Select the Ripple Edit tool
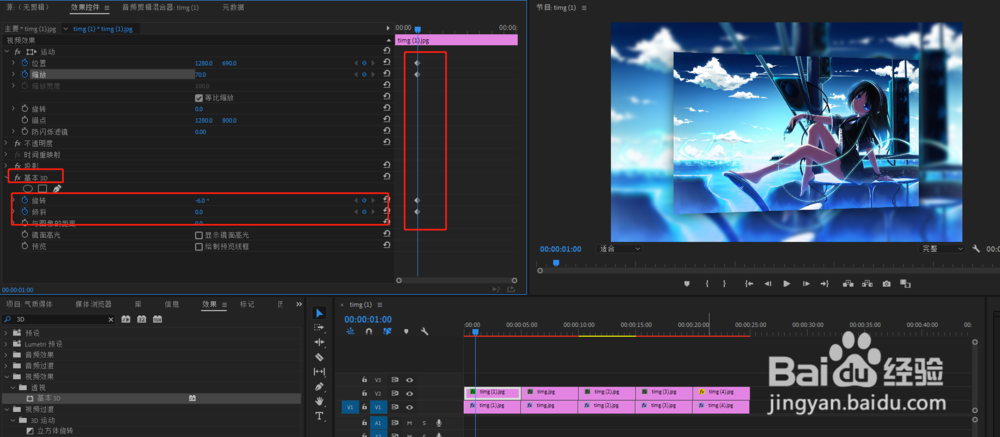 (x=320, y=343)
